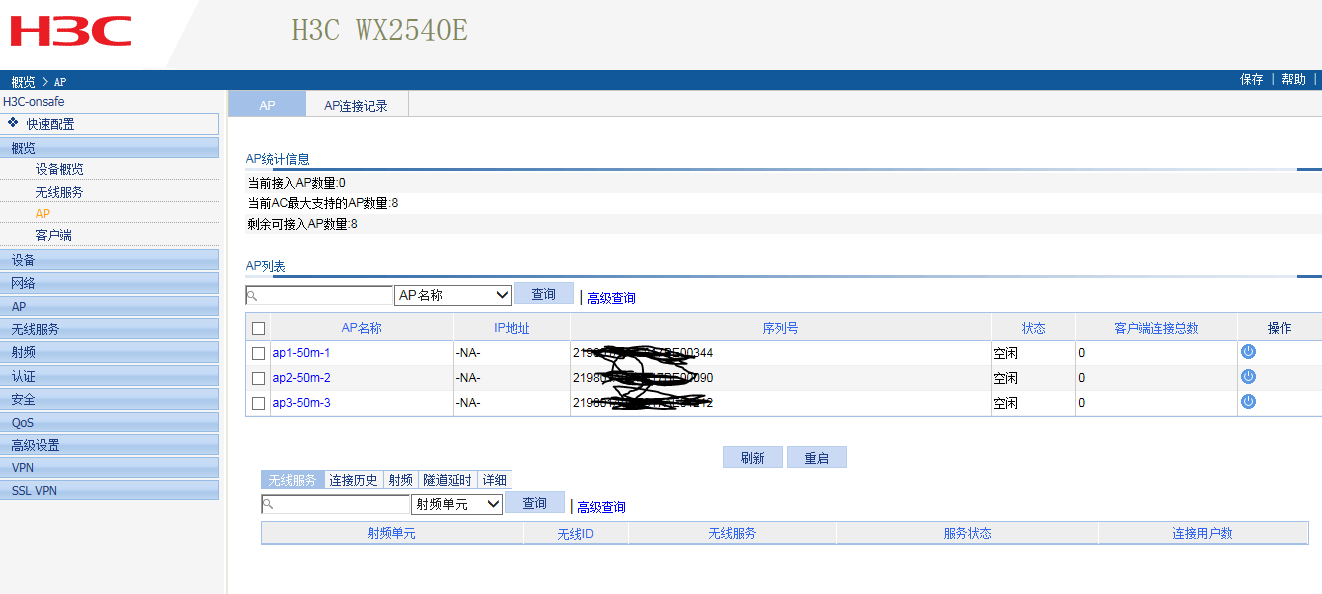Click the power icon for ap1-50m-1
This screenshot has height=594, width=1322.
click(1248, 352)
